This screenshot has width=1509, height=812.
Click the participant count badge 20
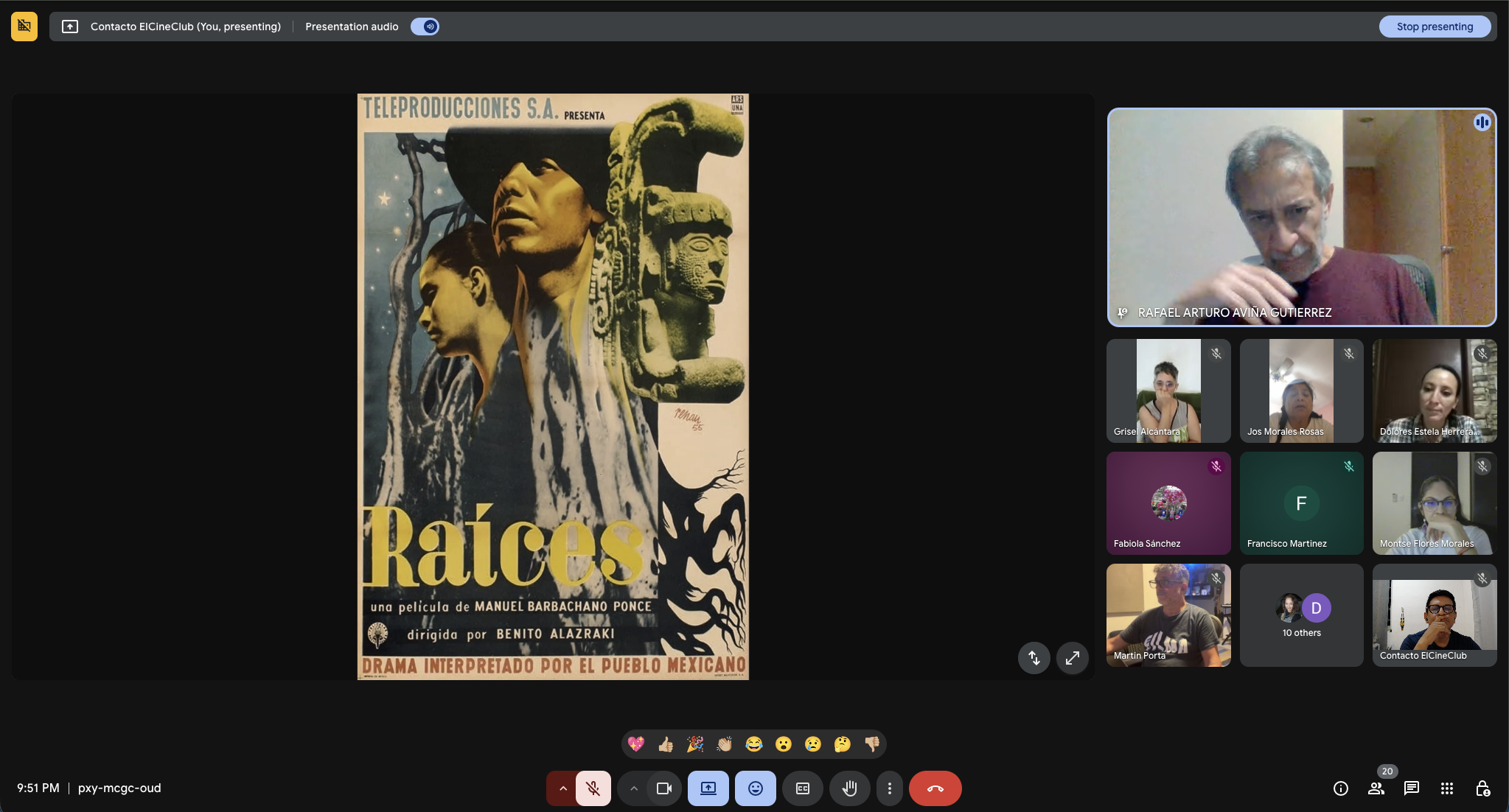tap(1387, 771)
